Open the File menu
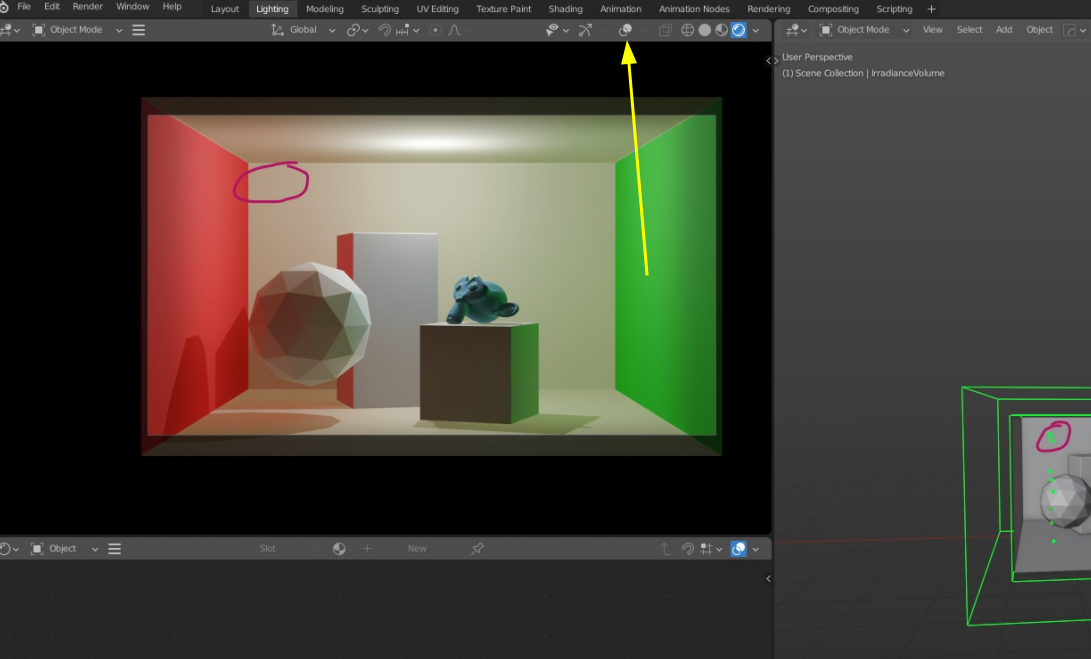Image resolution: width=1091 pixels, height=659 pixels. (x=24, y=7)
